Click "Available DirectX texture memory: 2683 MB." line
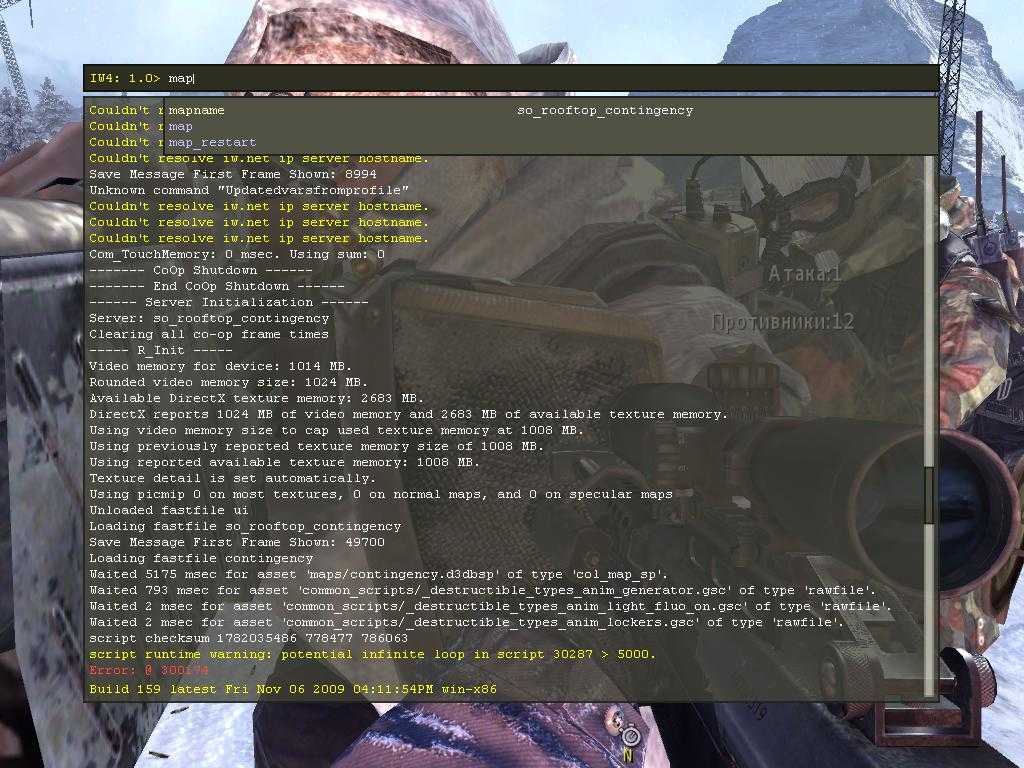 click(x=257, y=398)
